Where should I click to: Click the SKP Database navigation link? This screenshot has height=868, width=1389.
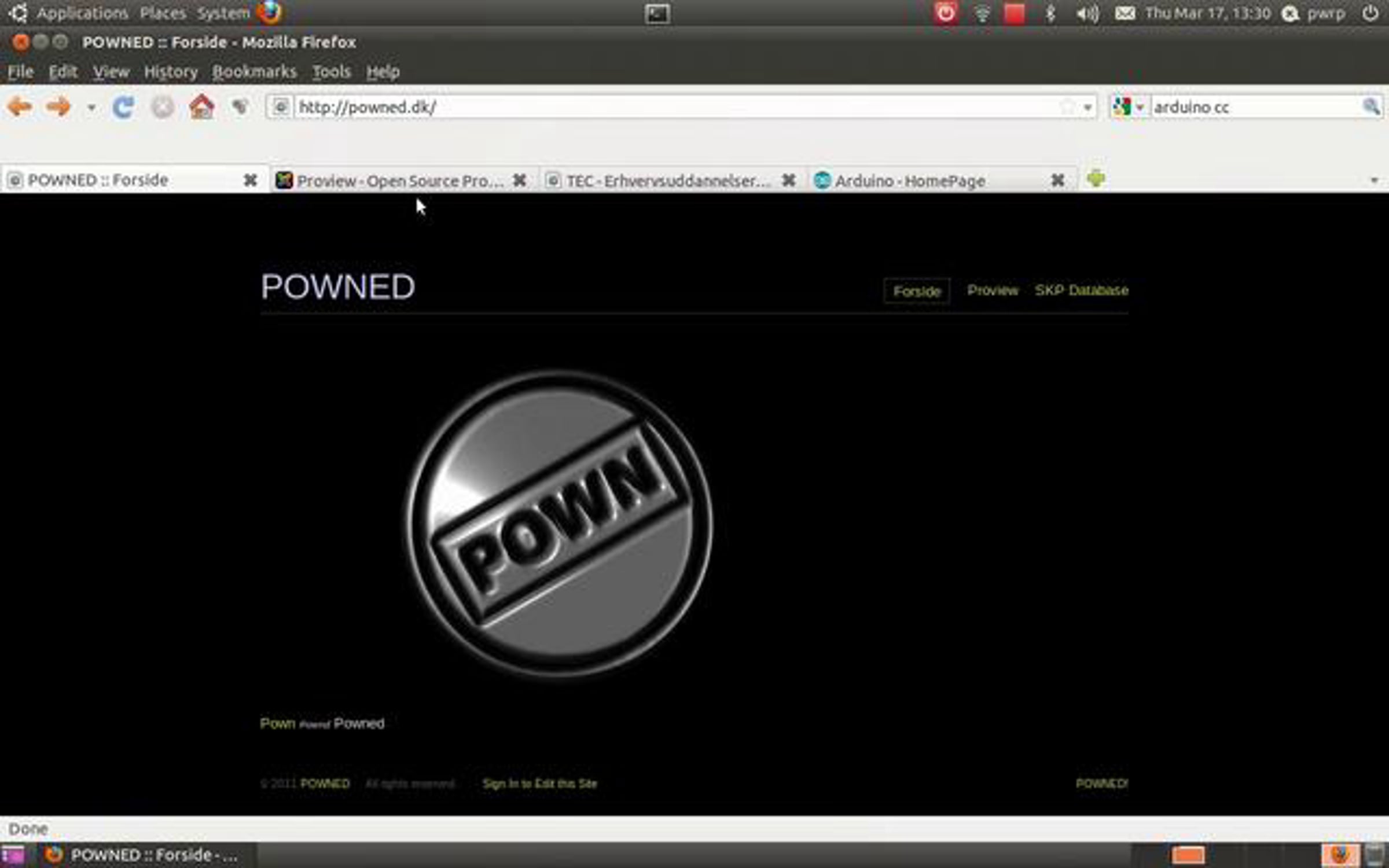[1081, 290]
